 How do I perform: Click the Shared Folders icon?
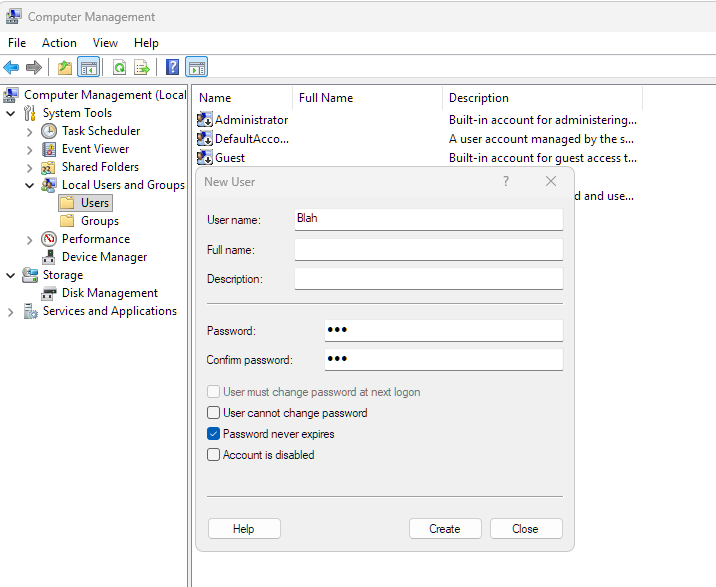(48, 167)
